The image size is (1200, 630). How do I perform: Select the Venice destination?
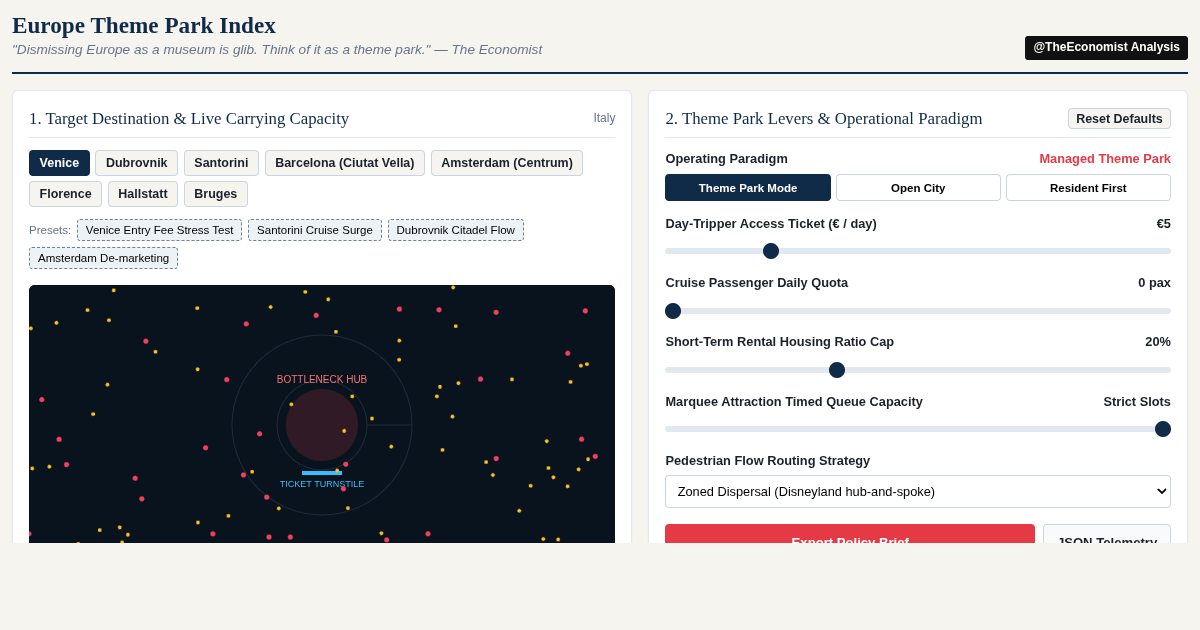pos(59,163)
